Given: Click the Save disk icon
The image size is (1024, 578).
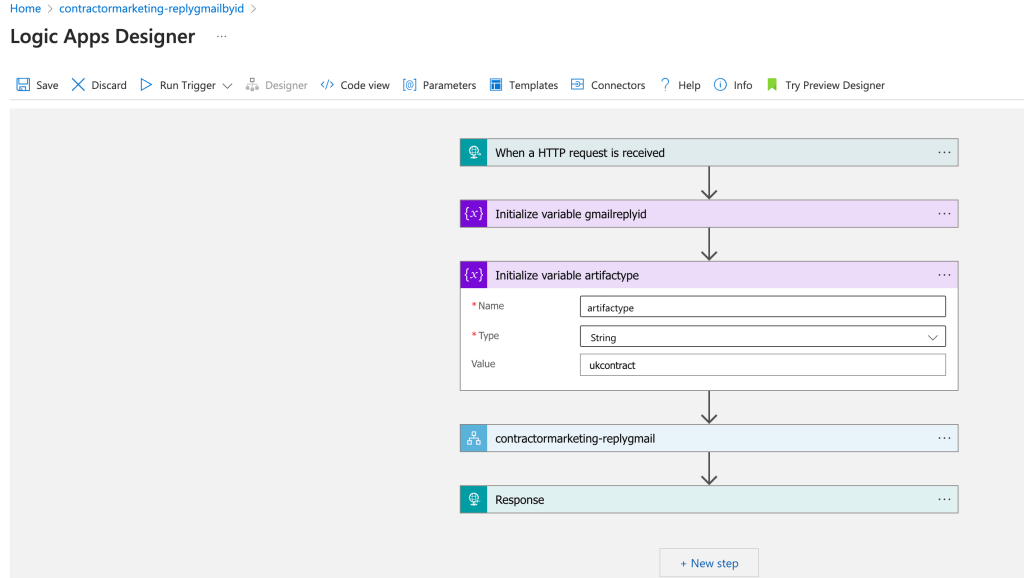Looking at the screenshot, I should click(x=24, y=85).
